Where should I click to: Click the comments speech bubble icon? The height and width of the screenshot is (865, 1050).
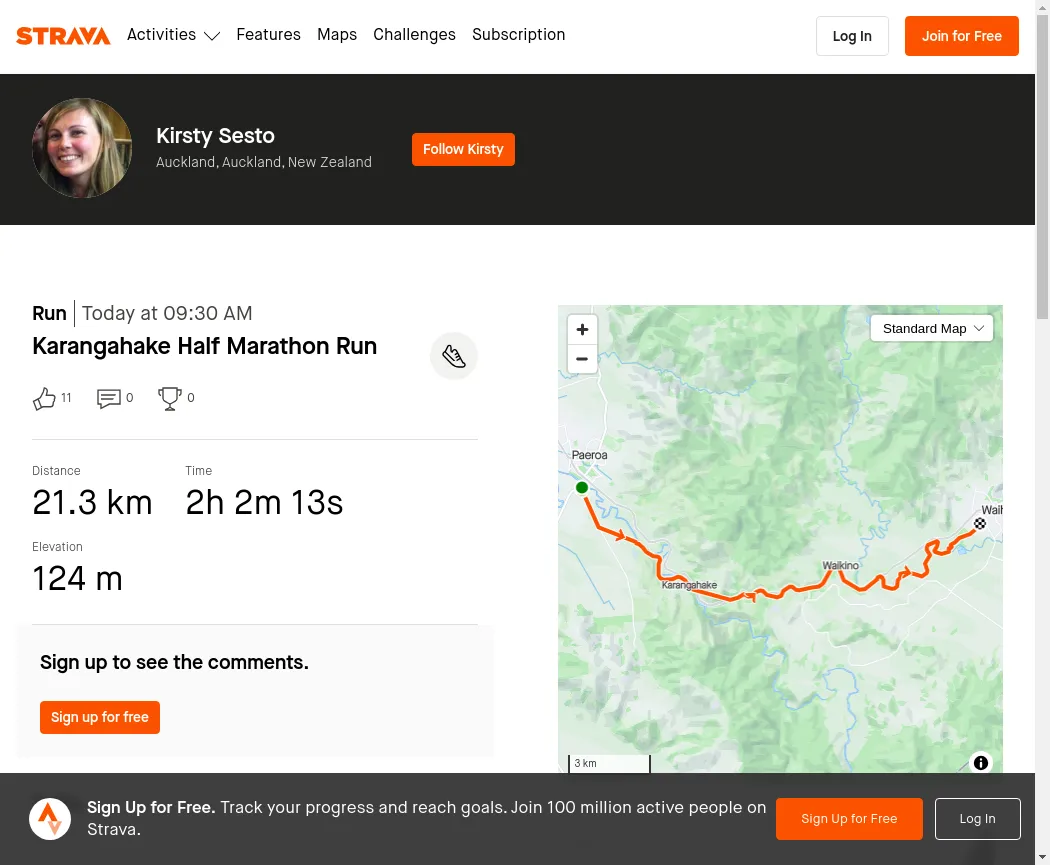pyautogui.click(x=108, y=398)
